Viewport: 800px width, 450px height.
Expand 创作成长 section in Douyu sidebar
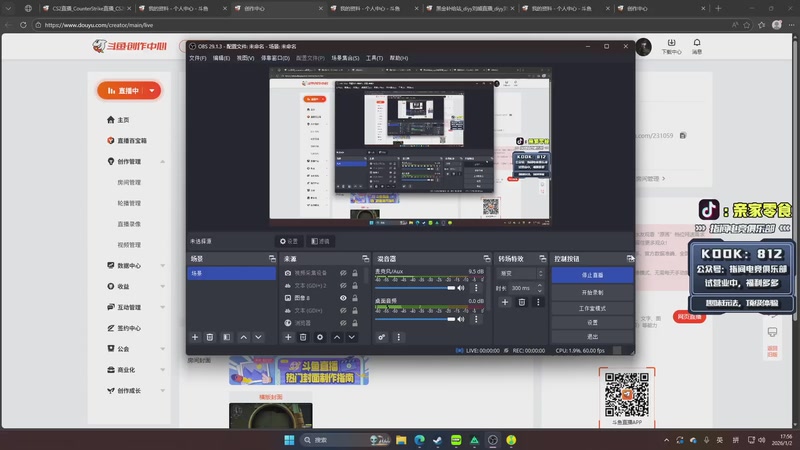162,391
